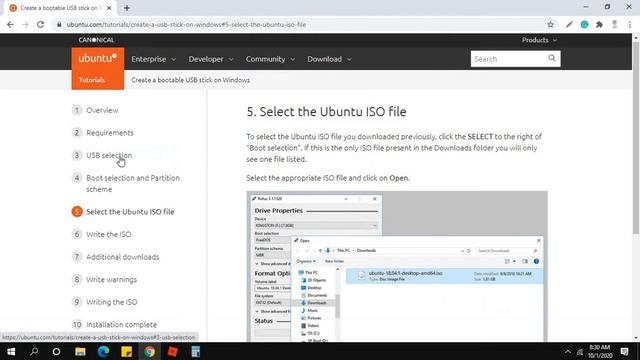
Task: Click the Canonical logo
Action: 96,40
